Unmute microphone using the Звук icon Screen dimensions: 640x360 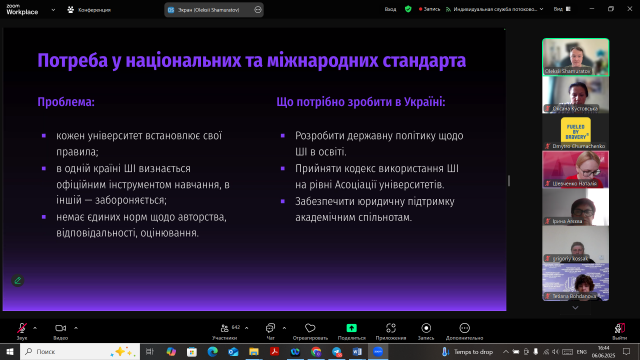[22, 328]
